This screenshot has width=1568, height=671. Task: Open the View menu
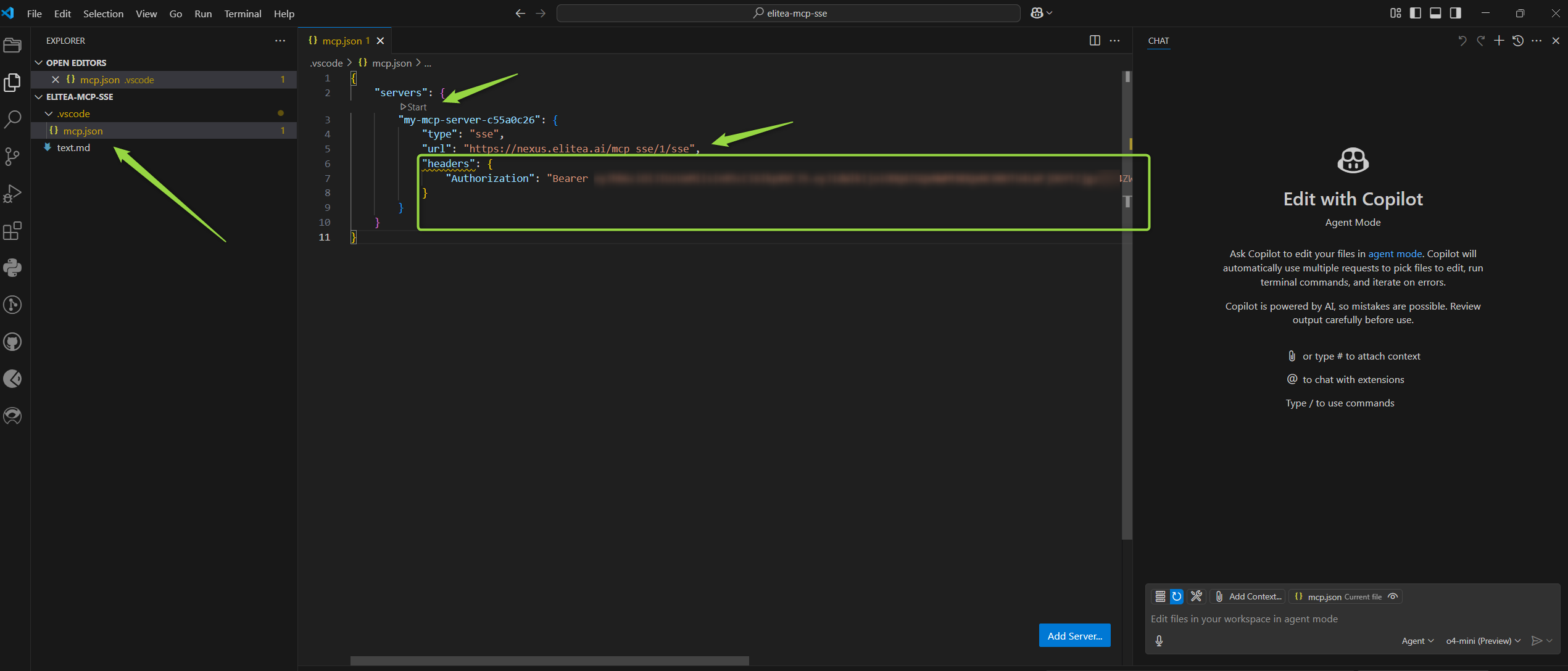[146, 13]
